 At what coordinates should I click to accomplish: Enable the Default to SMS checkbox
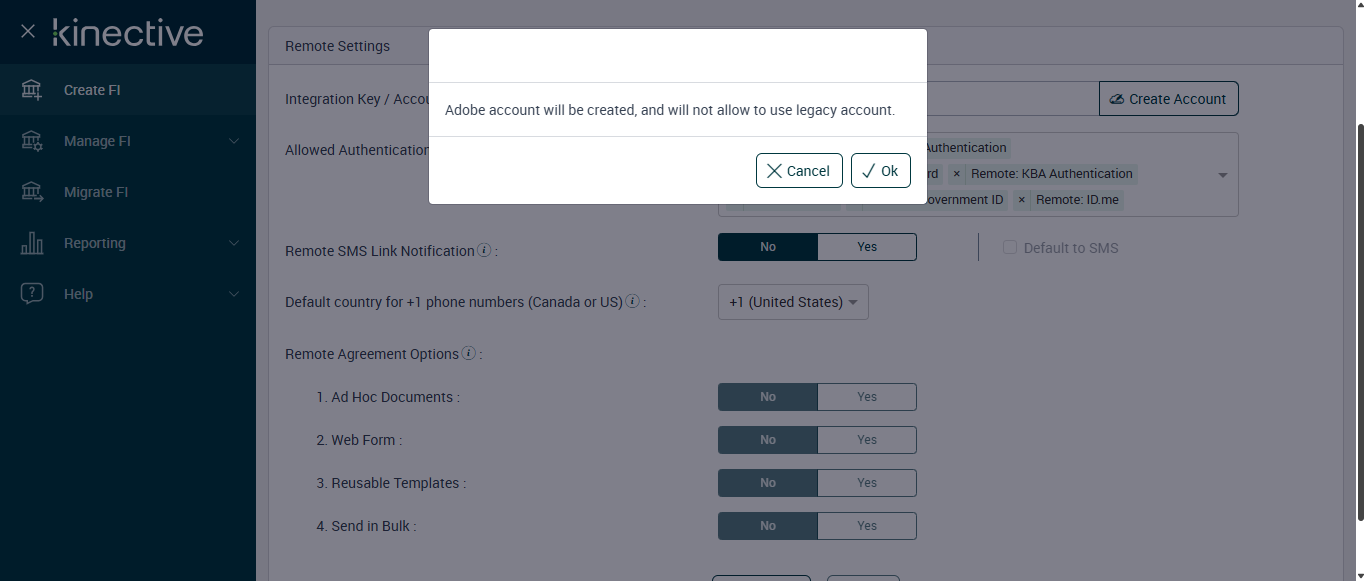point(1010,247)
